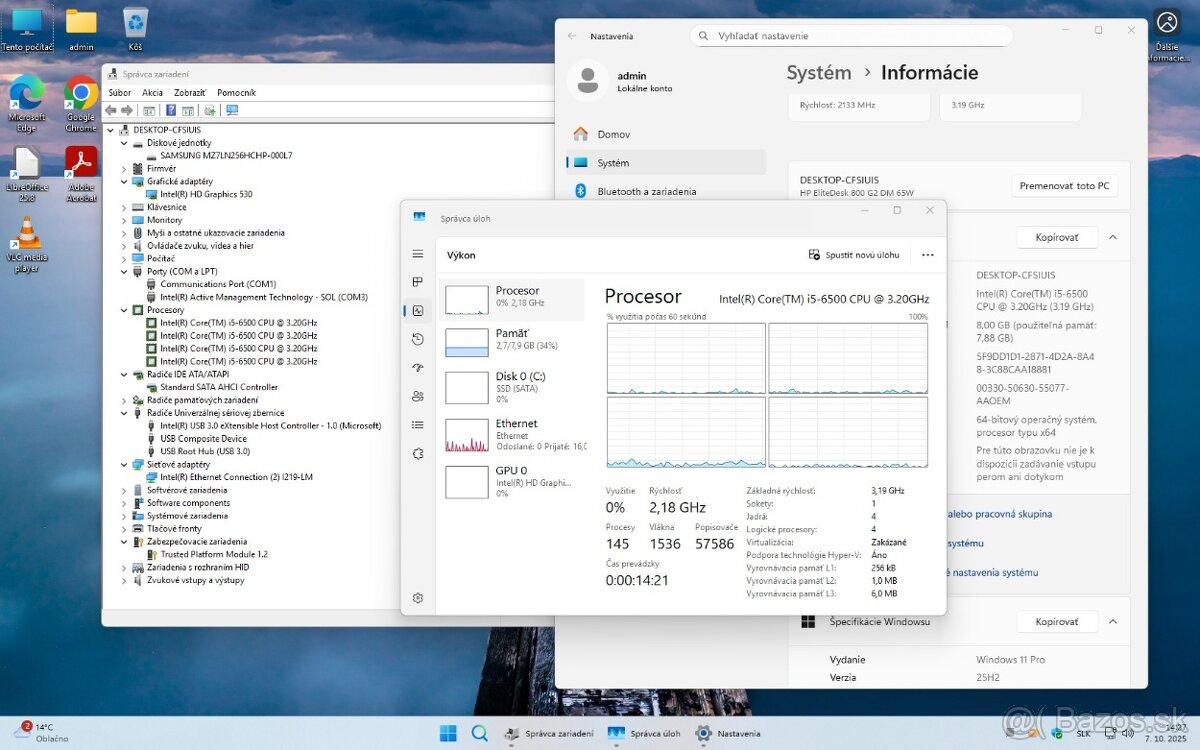The image size is (1200, 750).
Task: Click Spustiť novú úlohu in Task Manager
Action: 856,255
